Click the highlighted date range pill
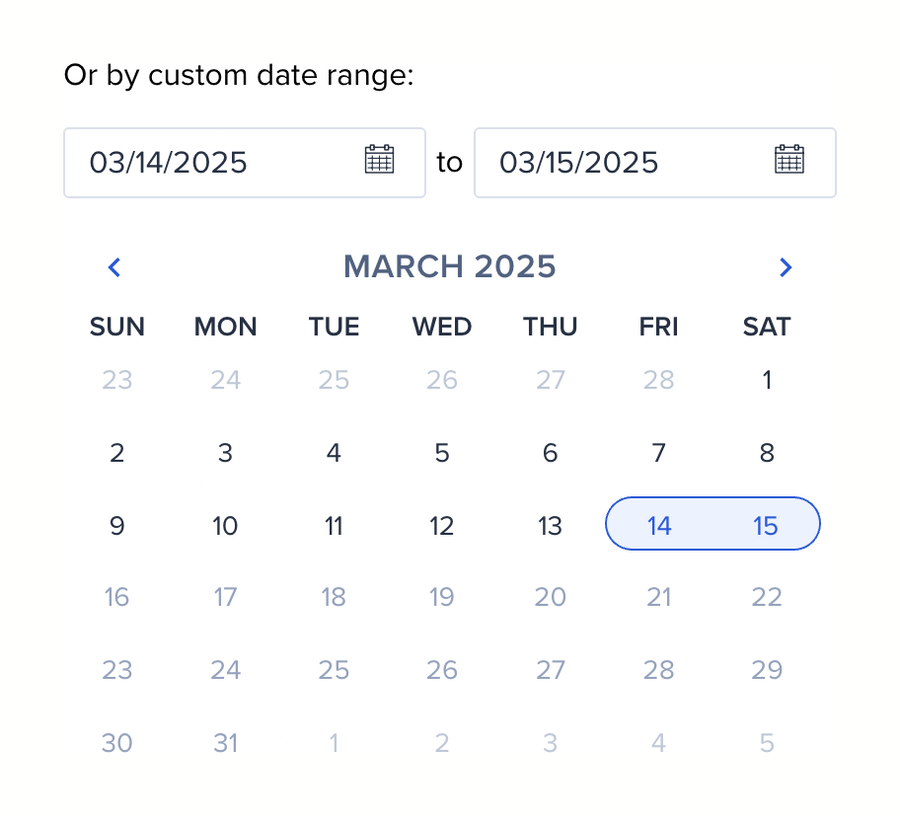 tap(712, 524)
